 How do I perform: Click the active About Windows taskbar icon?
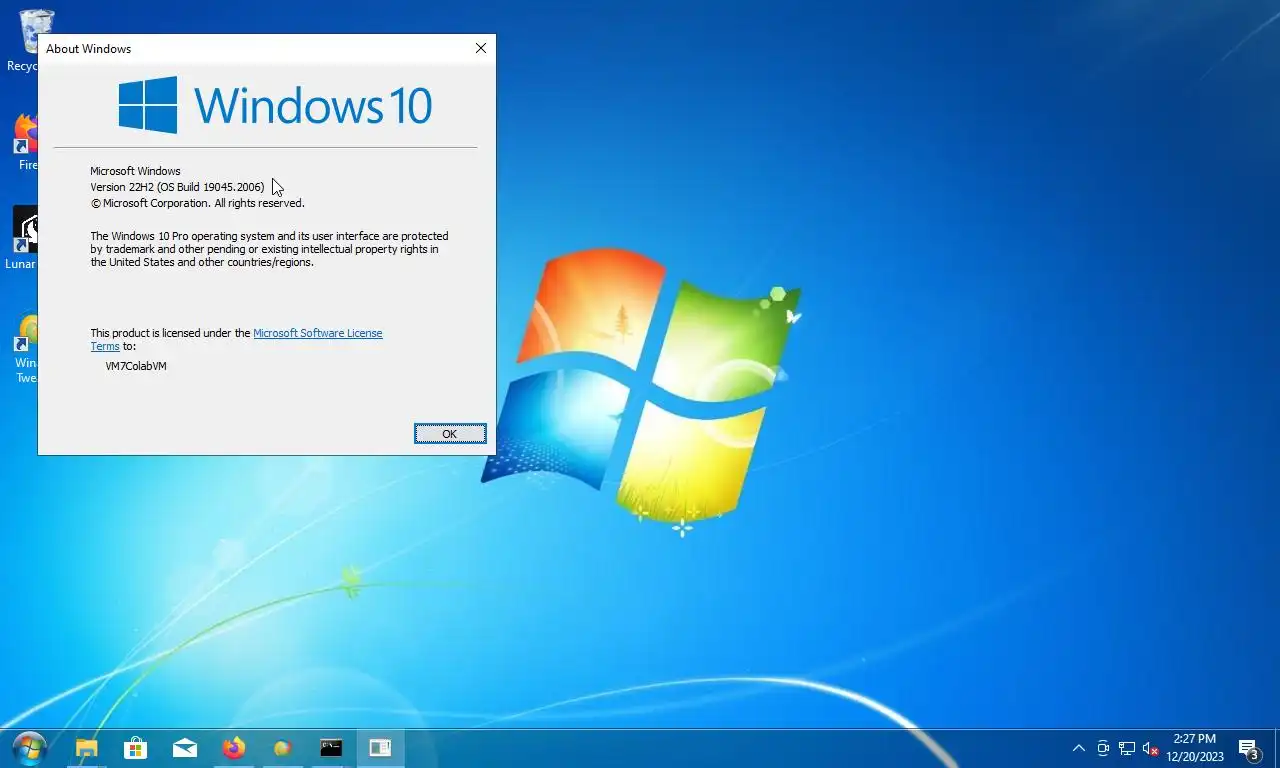[380, 748]
